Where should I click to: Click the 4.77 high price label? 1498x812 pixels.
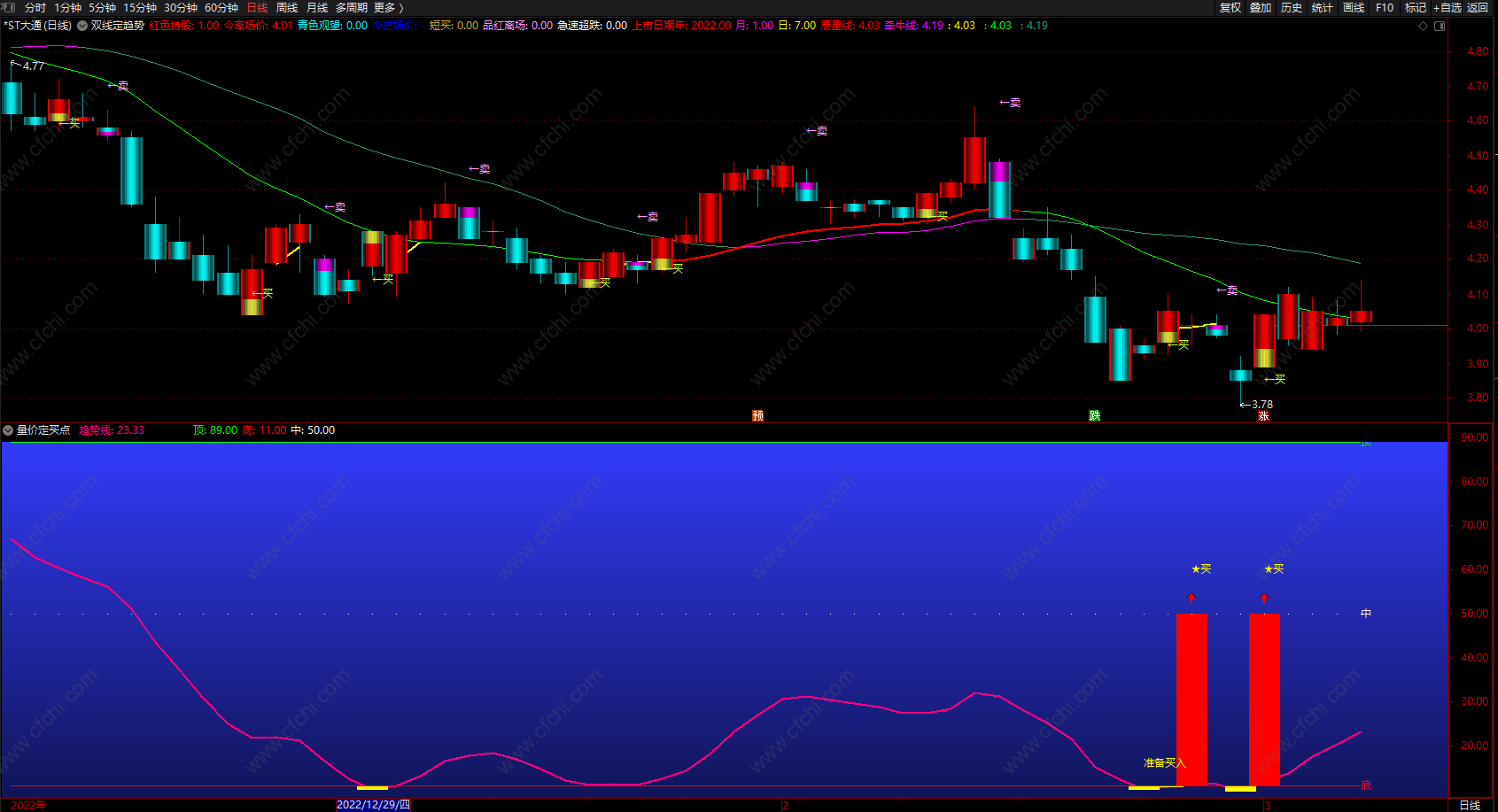[34, 66]
